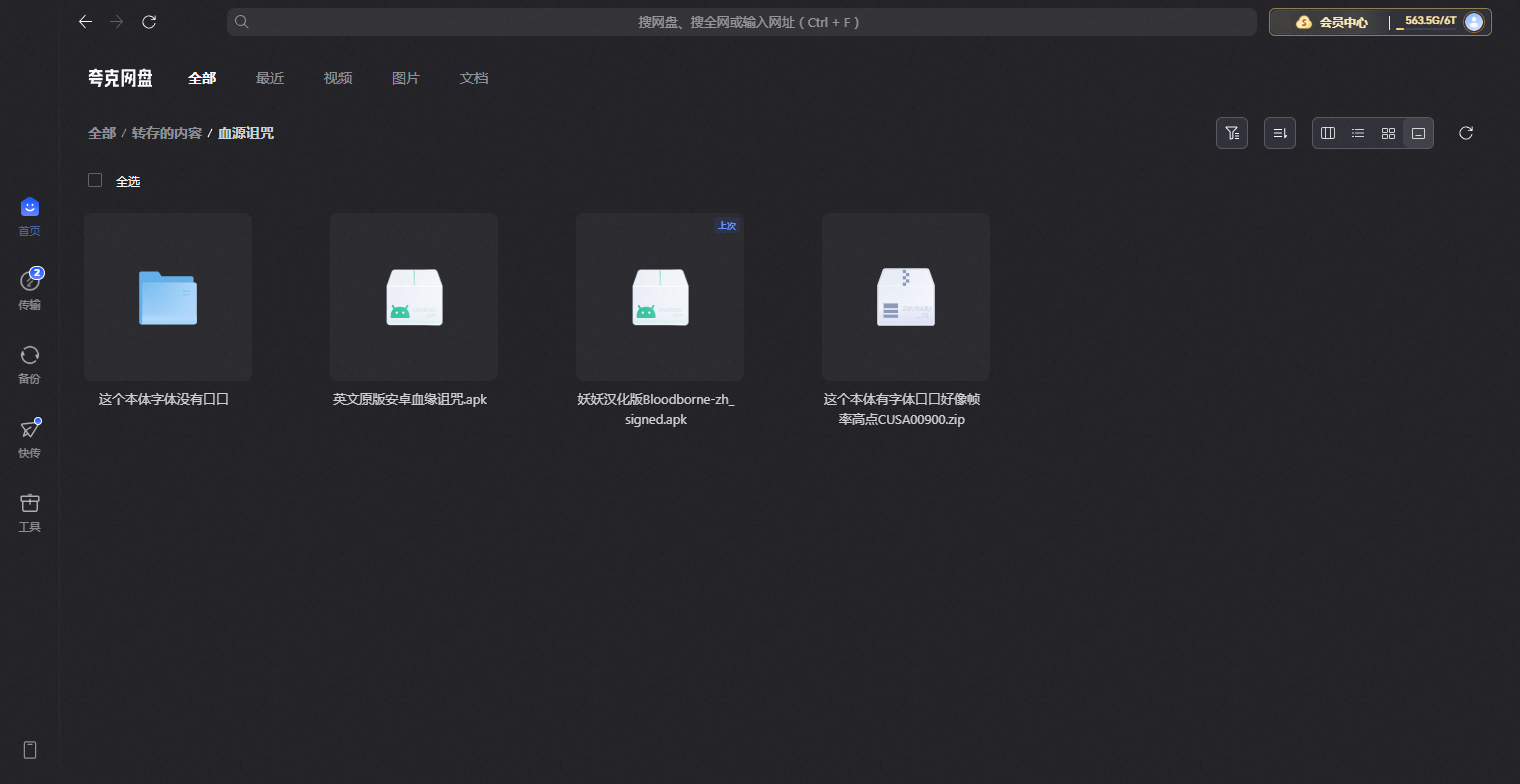Switch to list view layout

pyautogui.click(x=1358, y=133)
